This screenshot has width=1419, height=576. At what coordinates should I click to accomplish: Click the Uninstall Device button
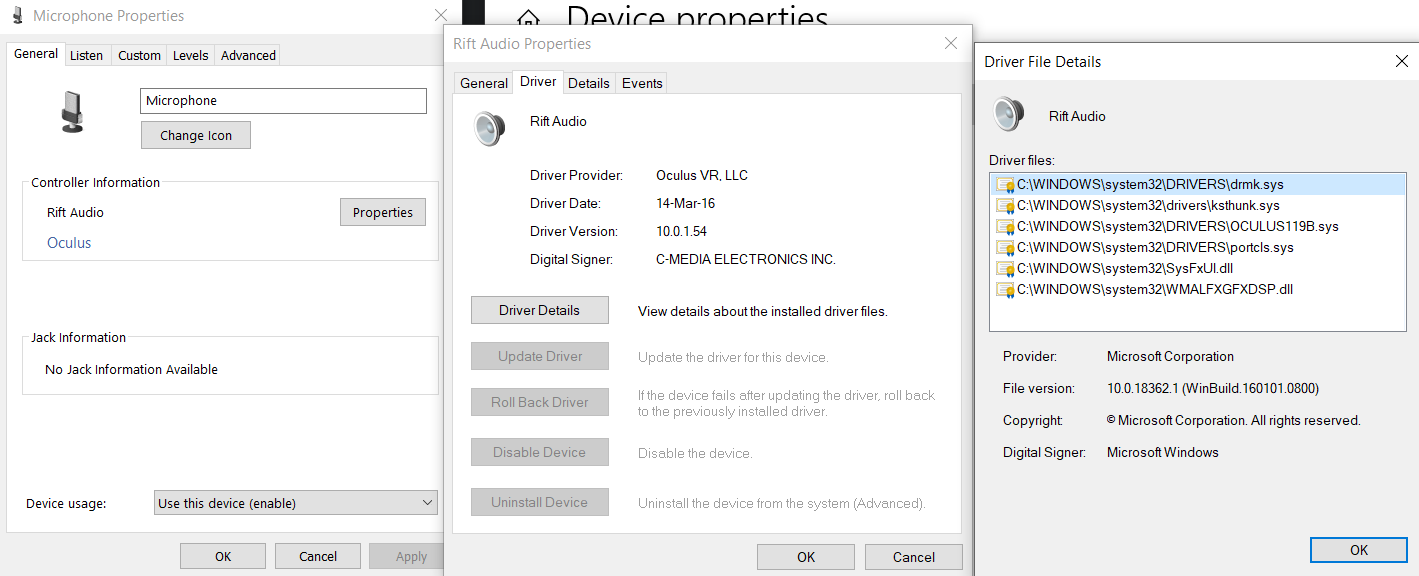click(x=540, y=502)
